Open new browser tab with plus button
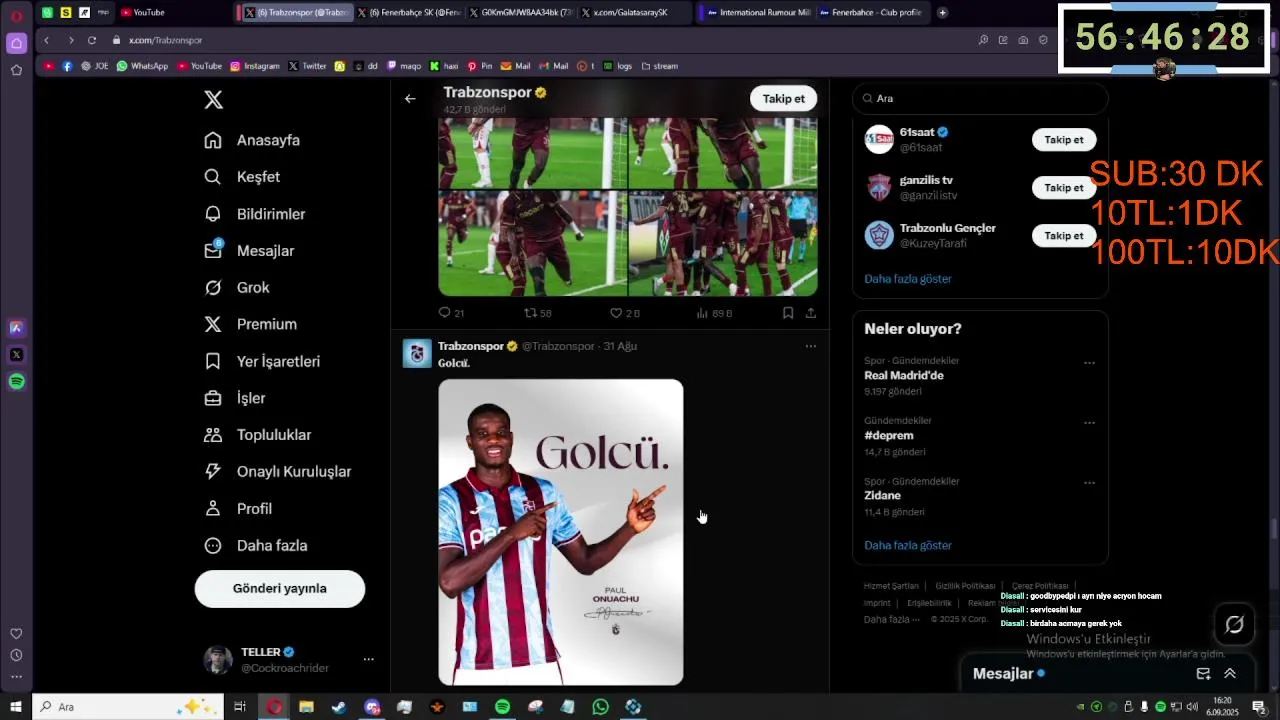The width and height of the screenshot is (1280, 720). [942, 13]
